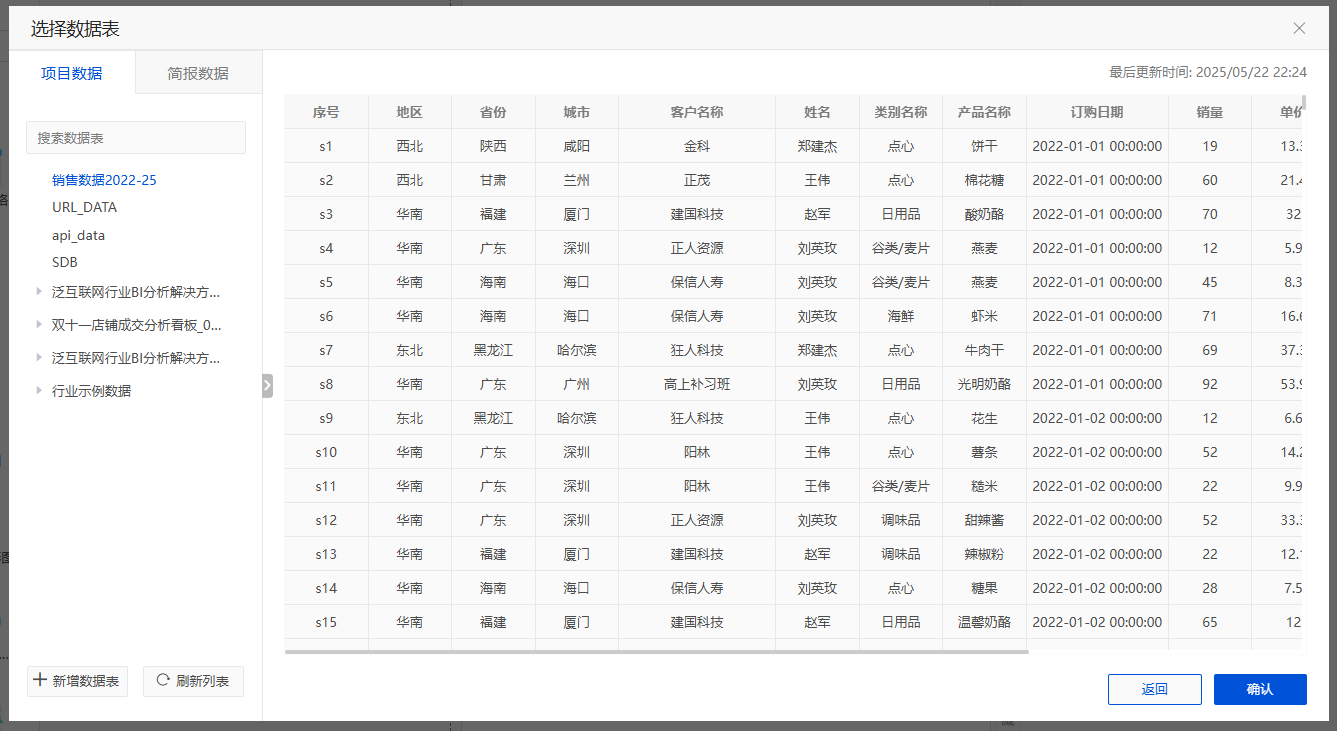1337x731 pixels.
Task: Click the 姓名 column header
Action: tap(817, 112)
